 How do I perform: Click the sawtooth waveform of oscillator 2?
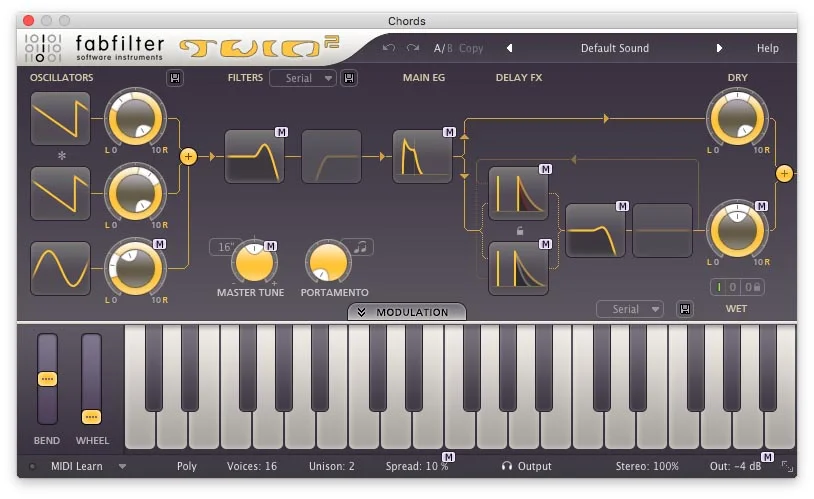[60, 193]
